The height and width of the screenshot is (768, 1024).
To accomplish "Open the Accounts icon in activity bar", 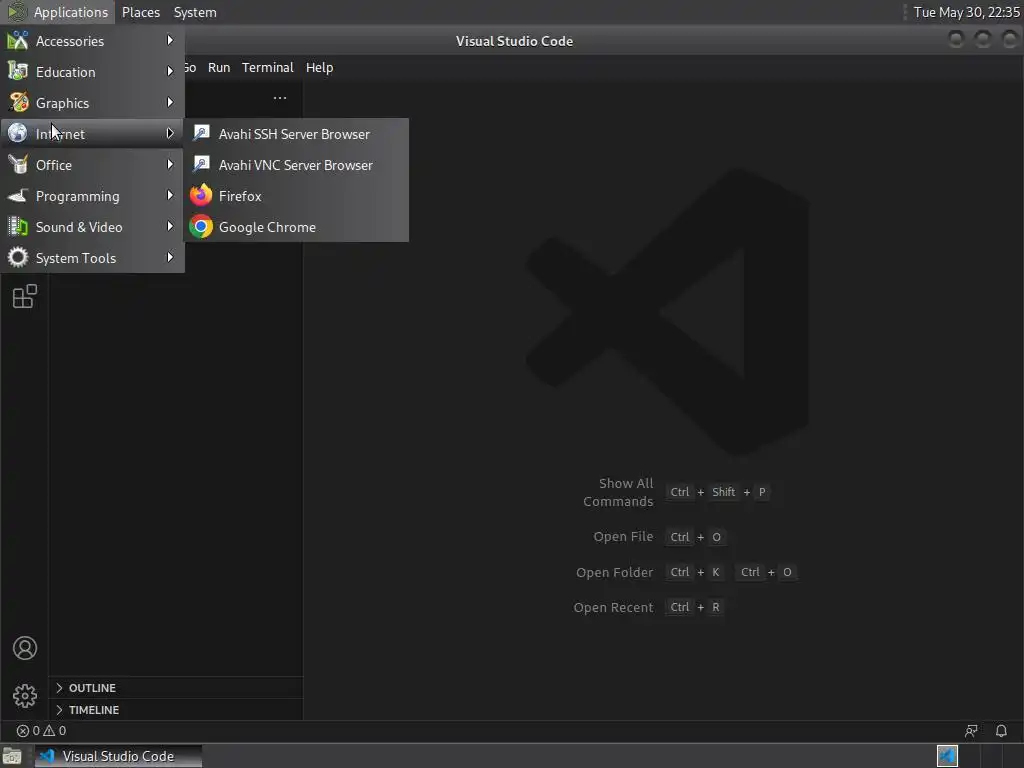I will 25,648.
